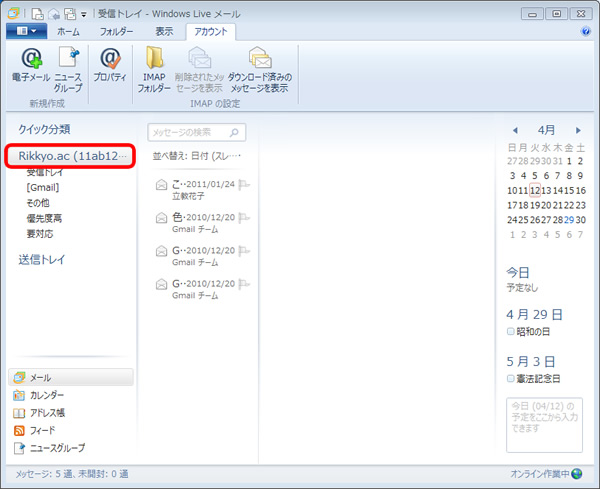
Task: Flag the 色 2010/12/20 Gmail message
Action: 244,218
